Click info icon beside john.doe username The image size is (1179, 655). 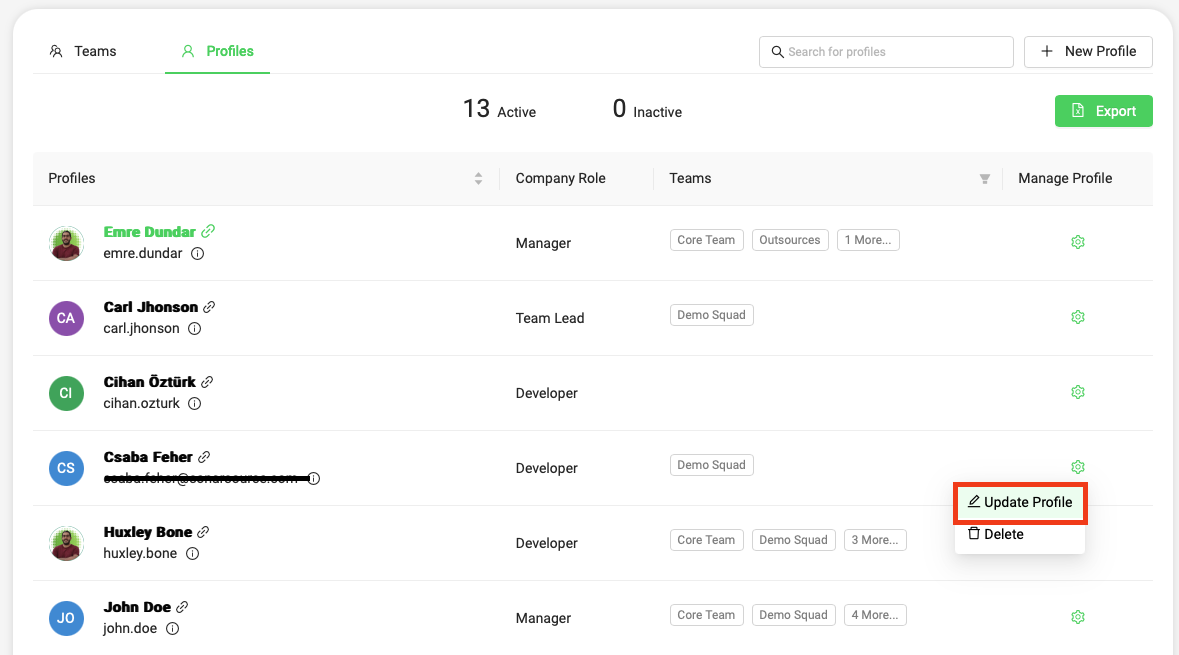172,629
